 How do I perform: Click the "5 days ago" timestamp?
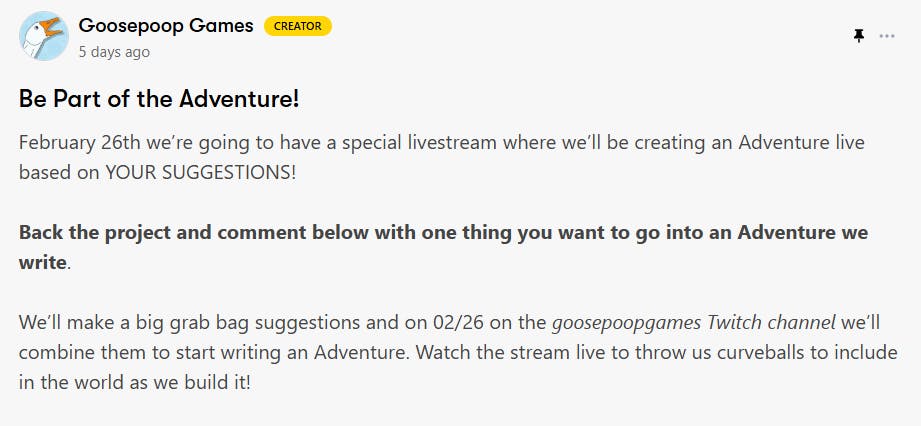tap(114, 51)
